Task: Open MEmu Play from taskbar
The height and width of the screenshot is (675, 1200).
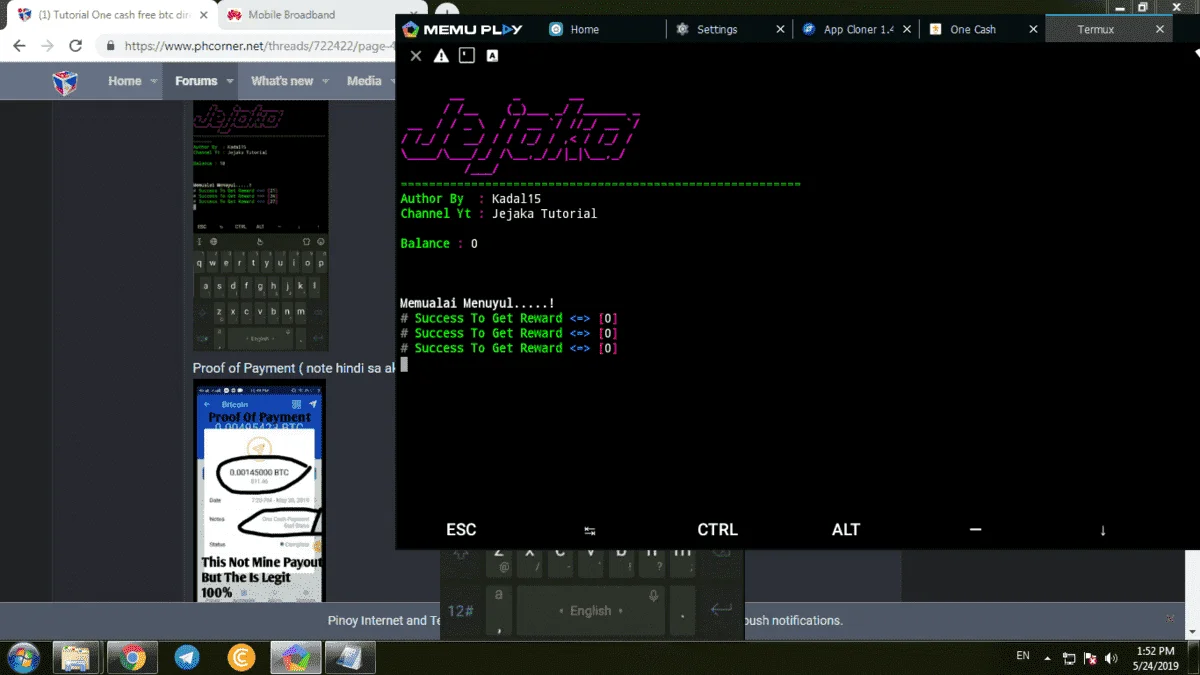Action: (x=295, y=658)
